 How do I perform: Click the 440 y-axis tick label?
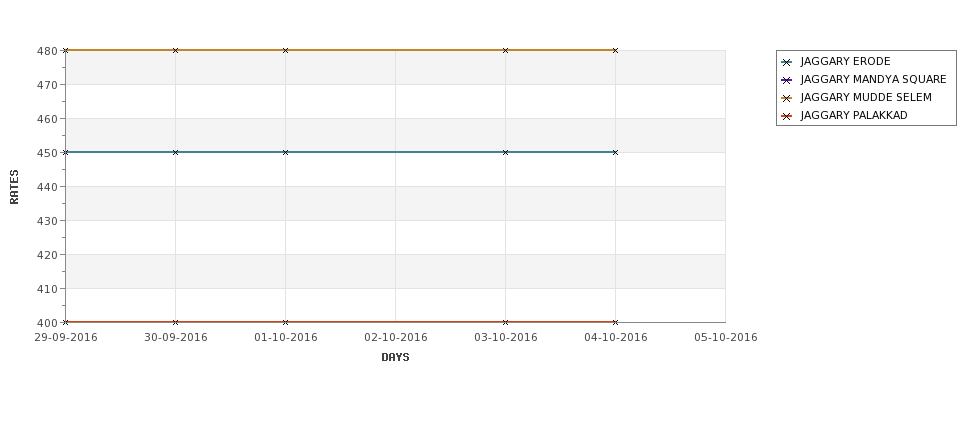tap(47, 187)
